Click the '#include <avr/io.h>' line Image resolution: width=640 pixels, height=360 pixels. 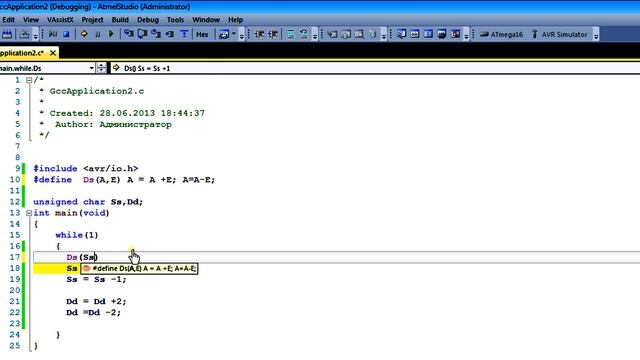click(x=86, y=169)
